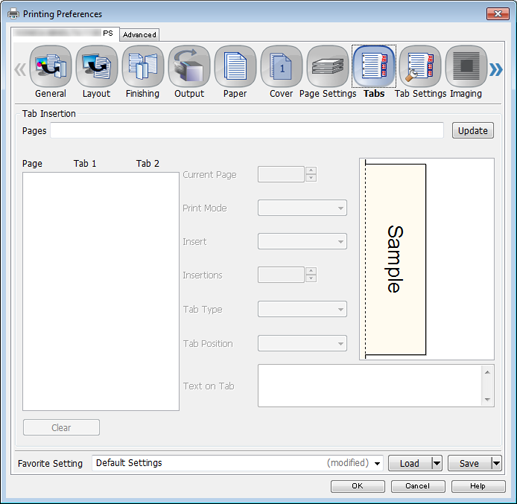The width and height of the screenshot is (517, 504).
Task: Expand the Print Mode dropdown
Action: 302,208
